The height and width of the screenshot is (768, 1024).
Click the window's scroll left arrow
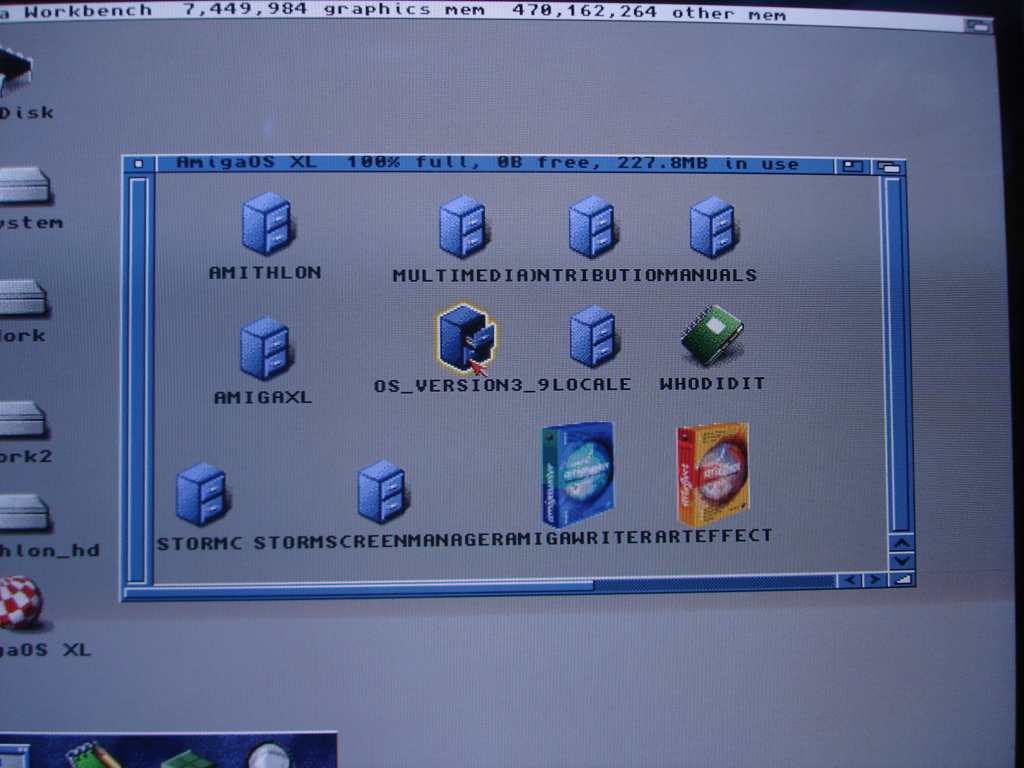[x=849, y=579]
